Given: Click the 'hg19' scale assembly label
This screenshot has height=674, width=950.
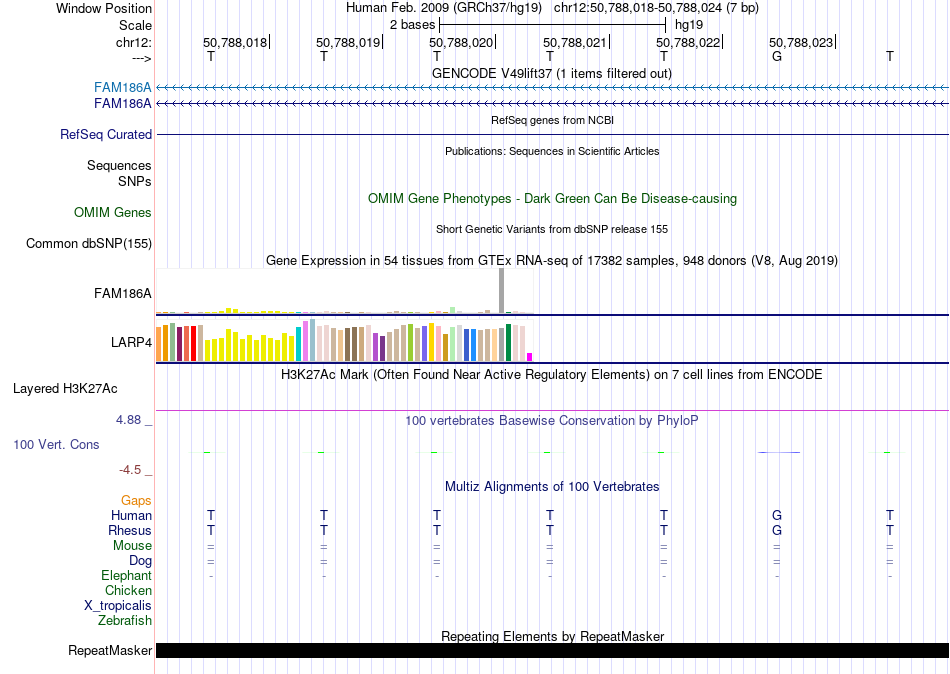Looking at the screenshot, I should [x=689, y=25].
